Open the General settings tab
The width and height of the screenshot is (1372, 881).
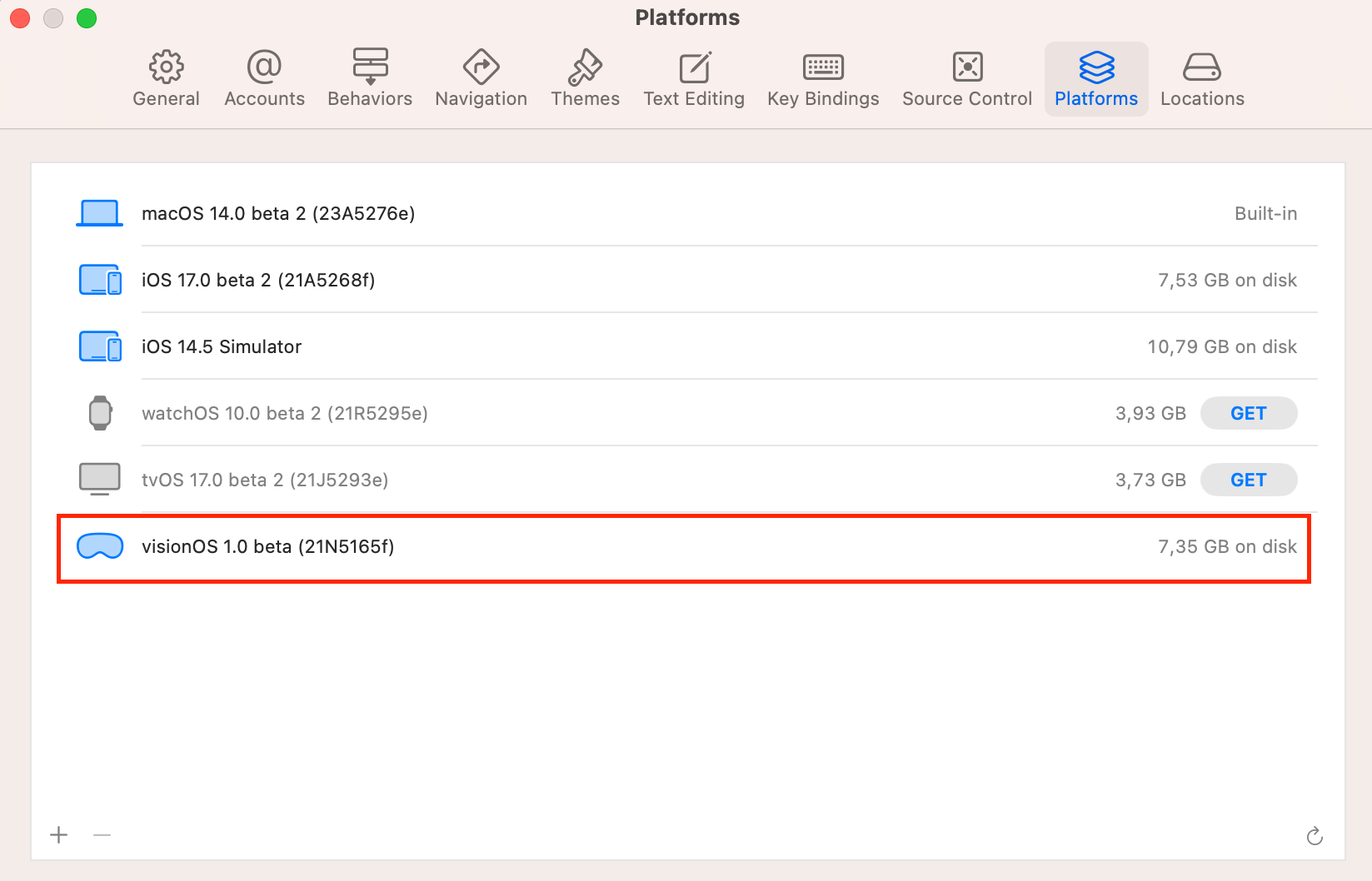tap(166, 80)
